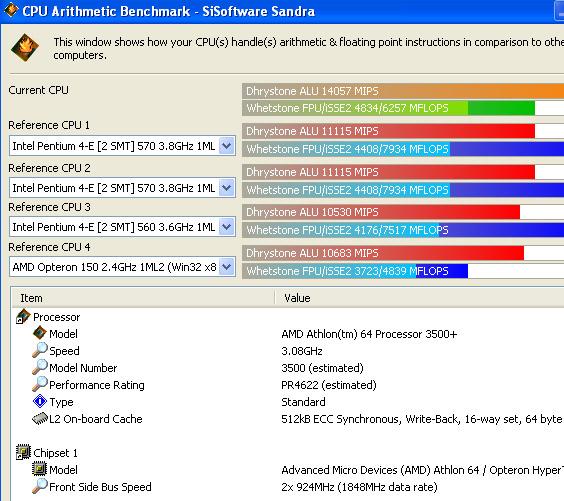The image size is (564, 501).
Task: Select the Chipset 1 category icon
Action: (23, 452)
